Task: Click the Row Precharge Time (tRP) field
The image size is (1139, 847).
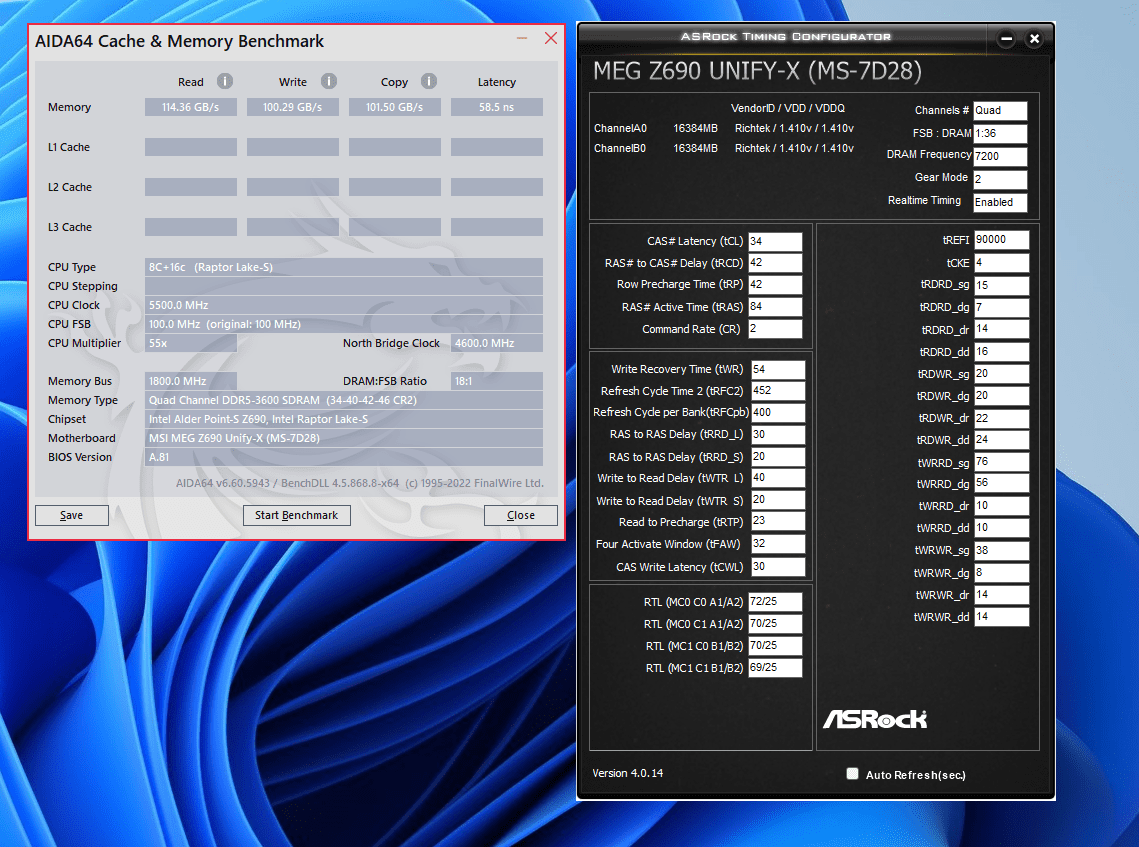Action: coord(775,285)
